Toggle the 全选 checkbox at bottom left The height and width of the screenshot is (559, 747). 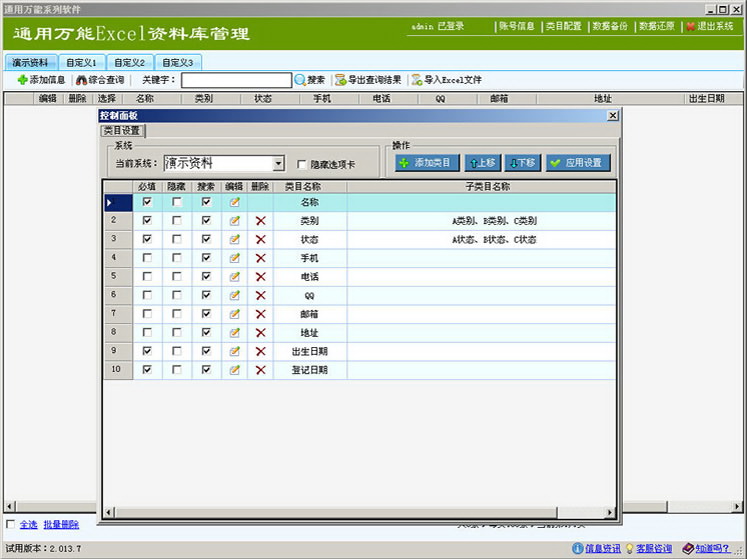[10, 524]
